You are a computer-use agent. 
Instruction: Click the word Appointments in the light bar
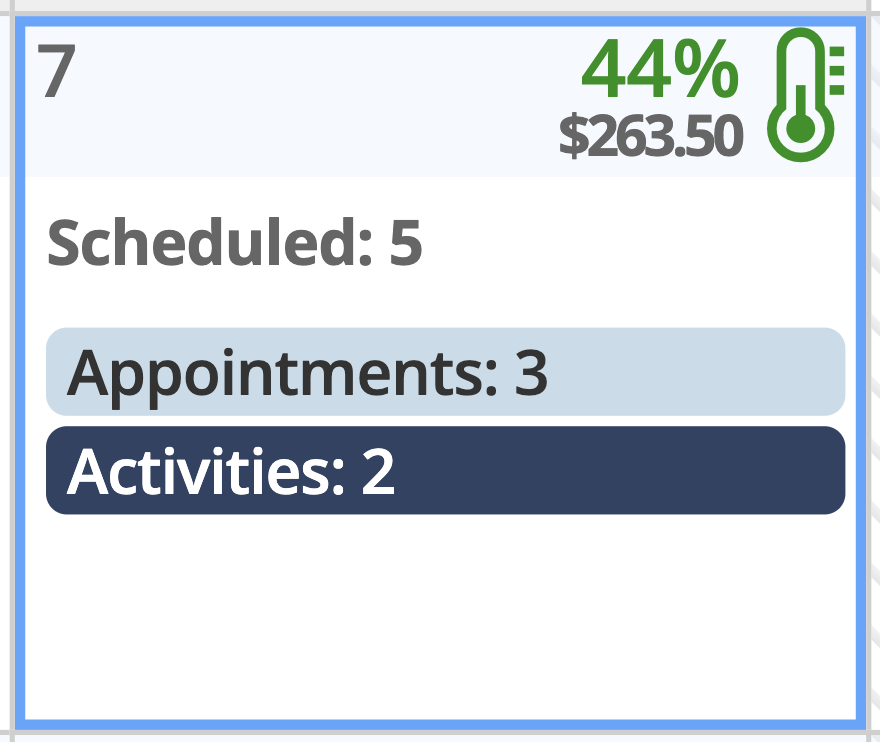(x=281, y=372)
